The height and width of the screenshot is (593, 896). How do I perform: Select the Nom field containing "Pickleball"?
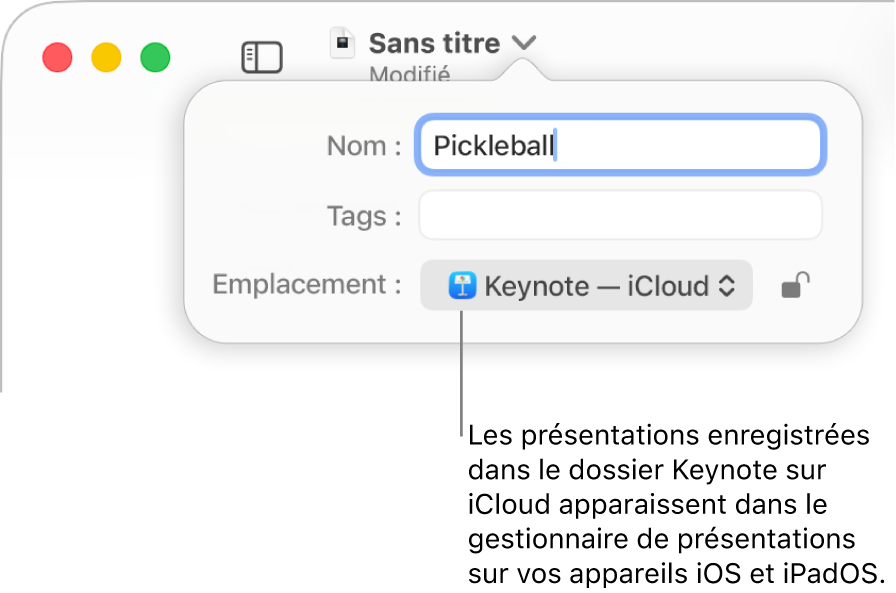click(x=620, y=145)
